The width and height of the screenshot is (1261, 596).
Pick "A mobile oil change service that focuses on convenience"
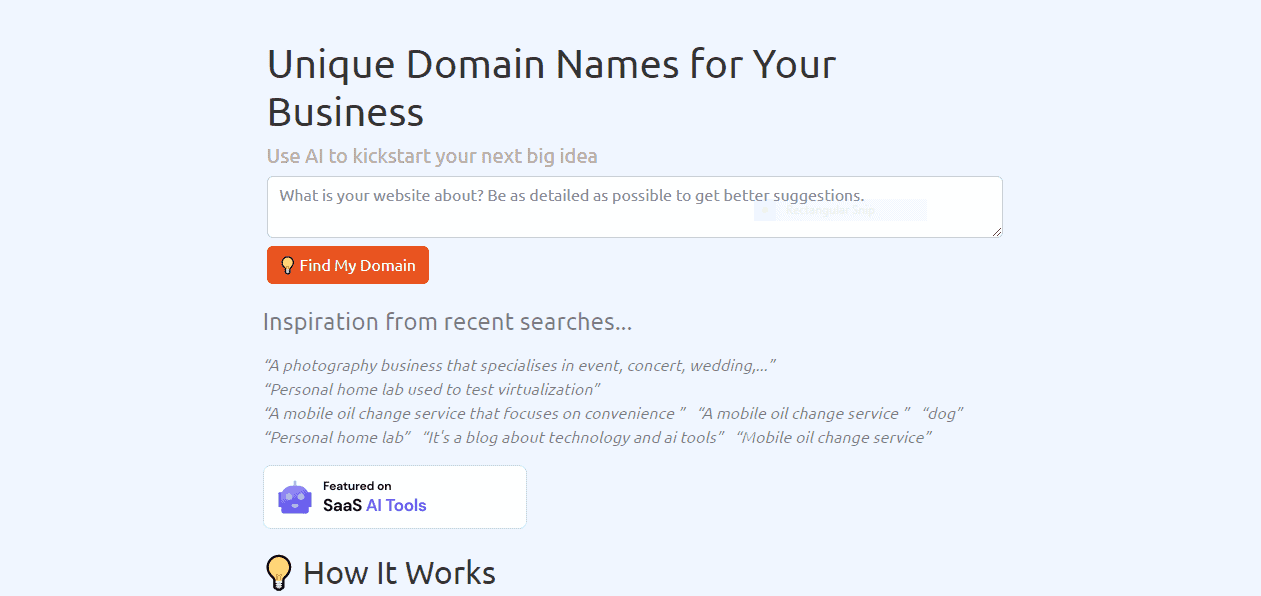point(475,413)
